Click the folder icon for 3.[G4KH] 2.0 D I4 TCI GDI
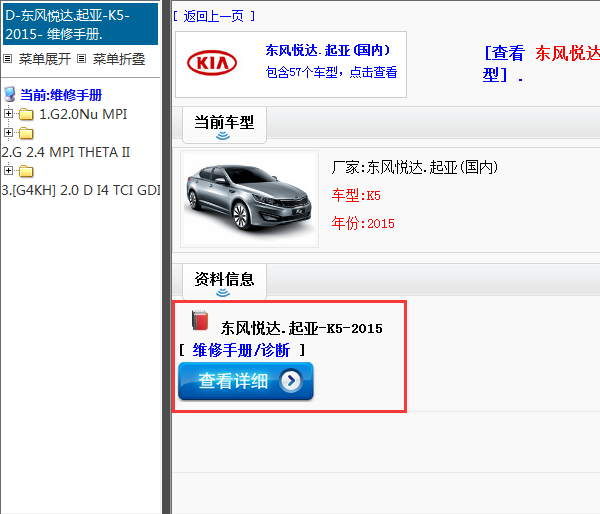Viewport: 600px width, 514px height. click(26, 171)
